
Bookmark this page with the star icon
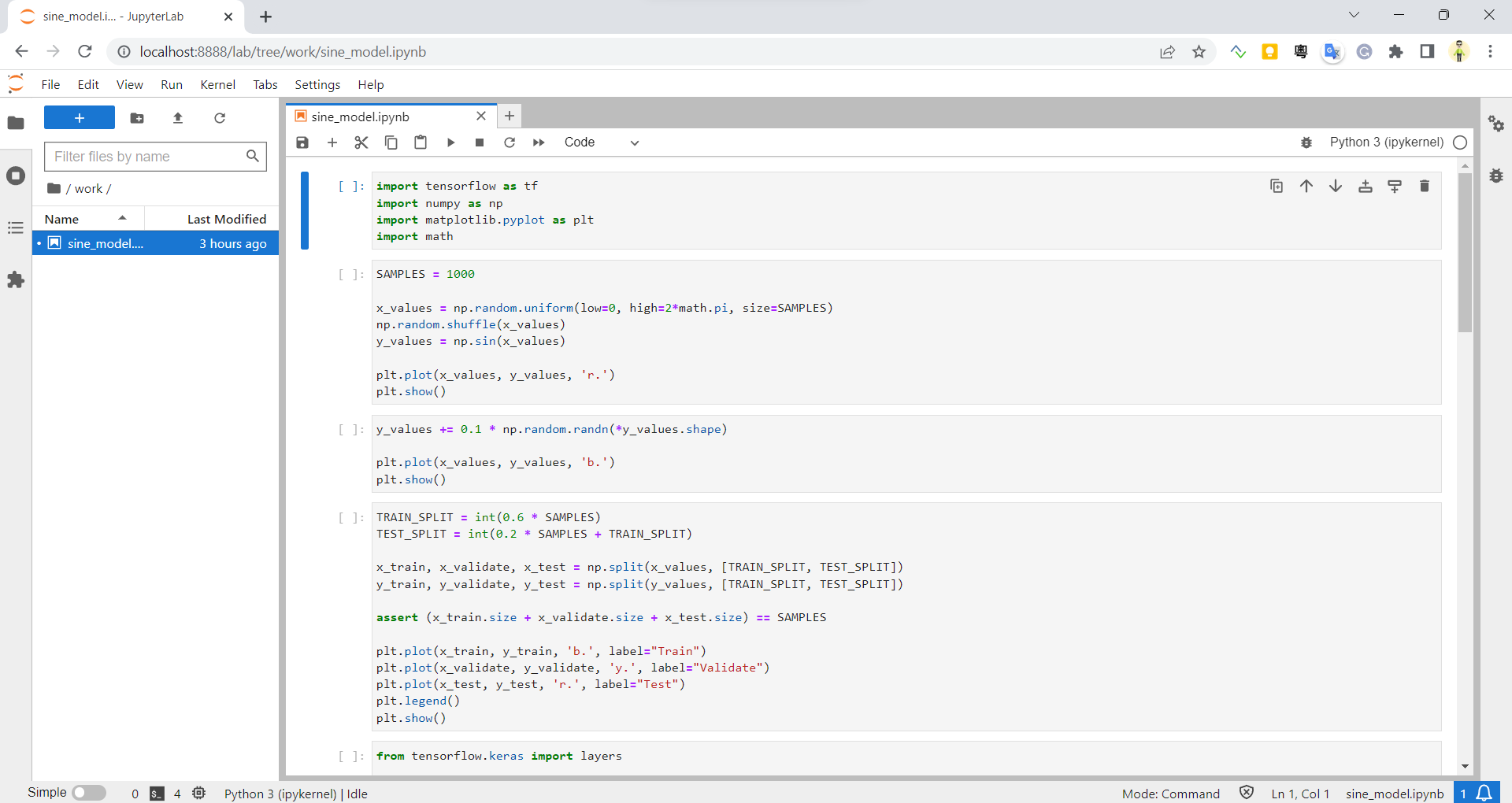[1199, 52]
